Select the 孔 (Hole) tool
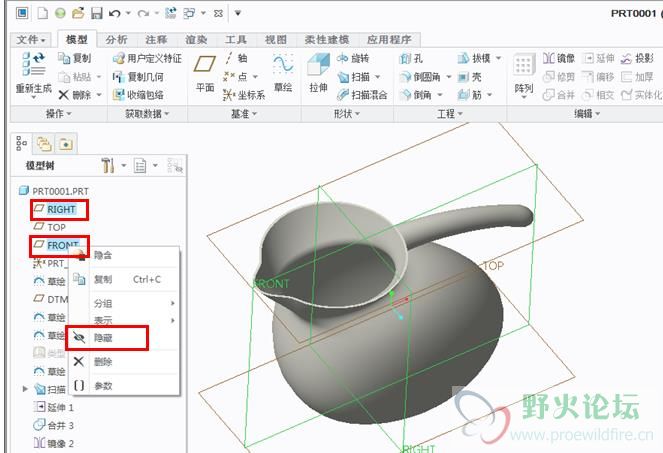The height and width of the screenshot is (453, 663). click(411, 58)
